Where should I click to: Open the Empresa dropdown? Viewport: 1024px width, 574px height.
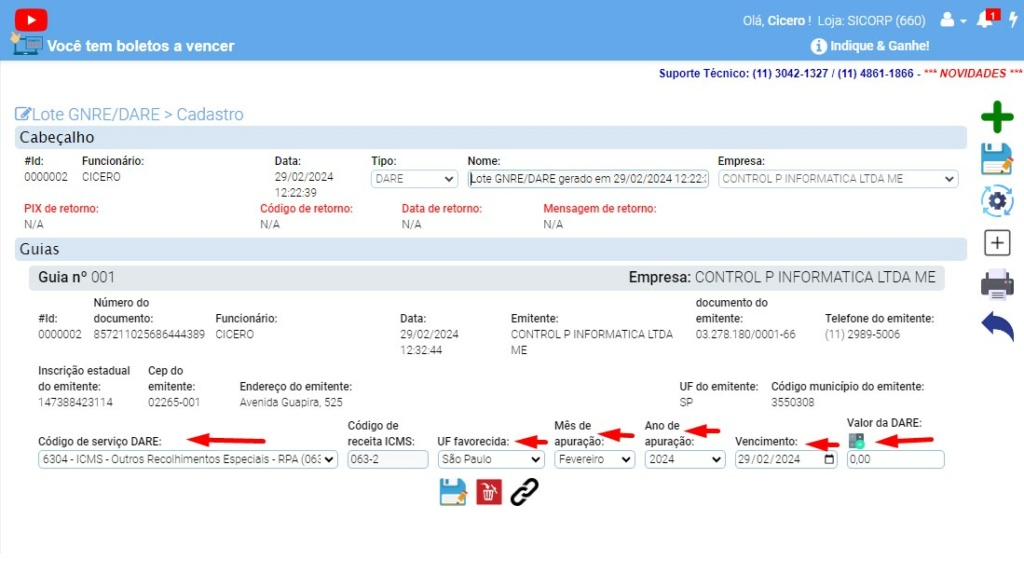(838, 179)
